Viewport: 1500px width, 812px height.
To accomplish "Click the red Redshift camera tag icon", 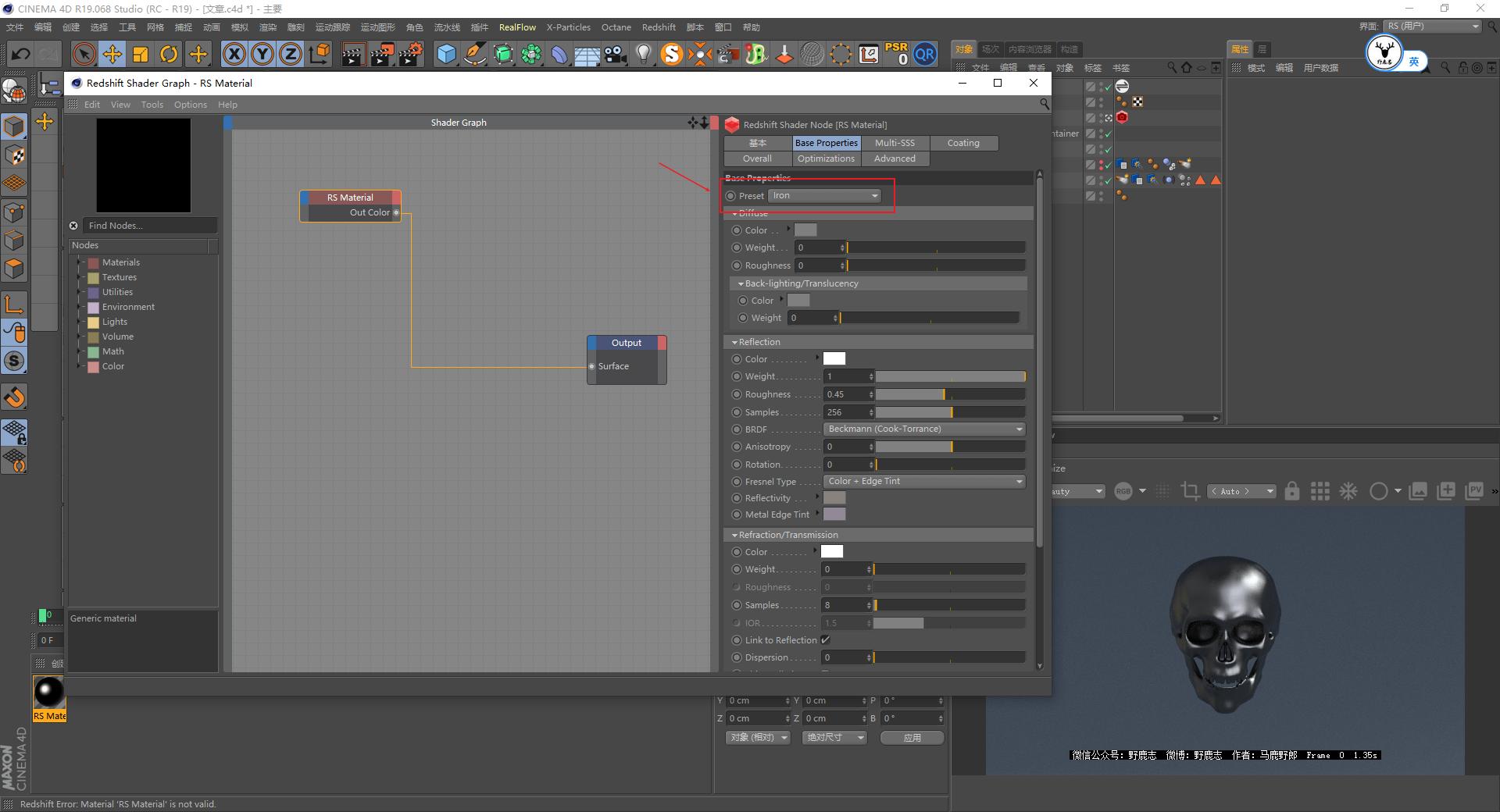I will pyautogui.click(x=1123, y=117).
